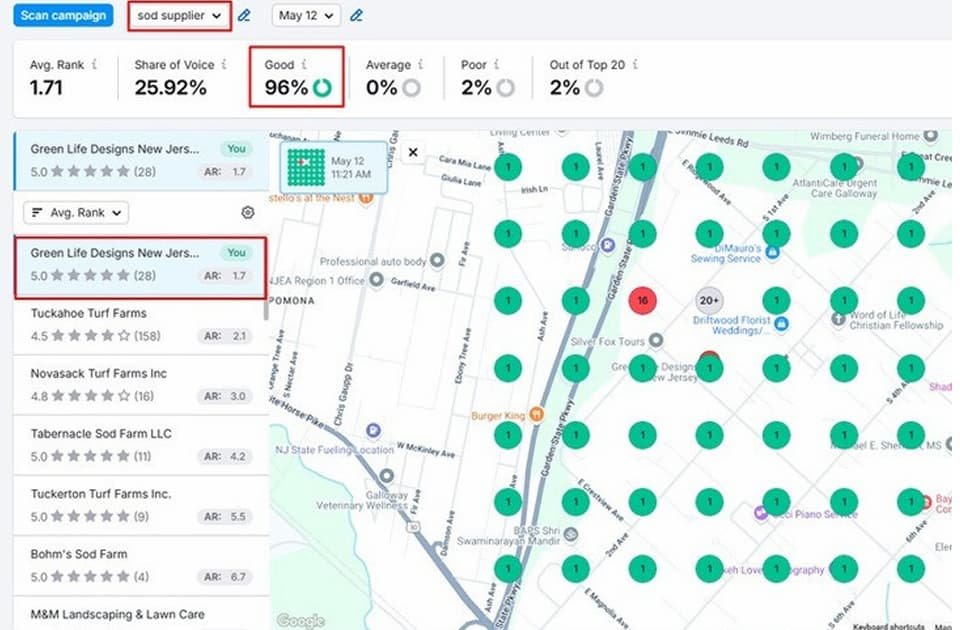This screenshot has height=630, width=960.
Task: Click AR: 6.7 badge for Bohm's Sod Farm
Action: (225, 577)
